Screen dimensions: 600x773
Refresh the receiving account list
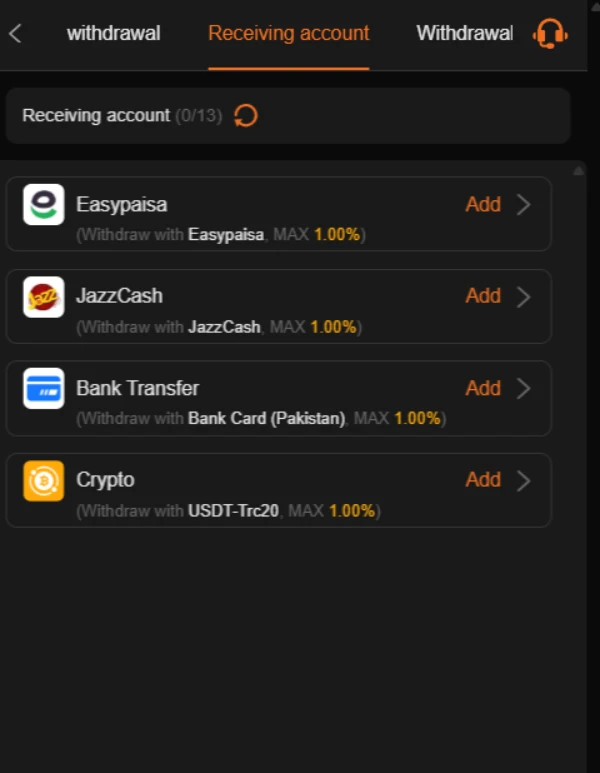tap(246, 115)
